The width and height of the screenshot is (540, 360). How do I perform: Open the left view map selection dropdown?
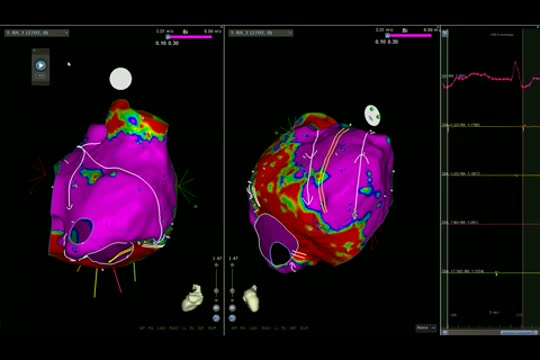(37, 33)
